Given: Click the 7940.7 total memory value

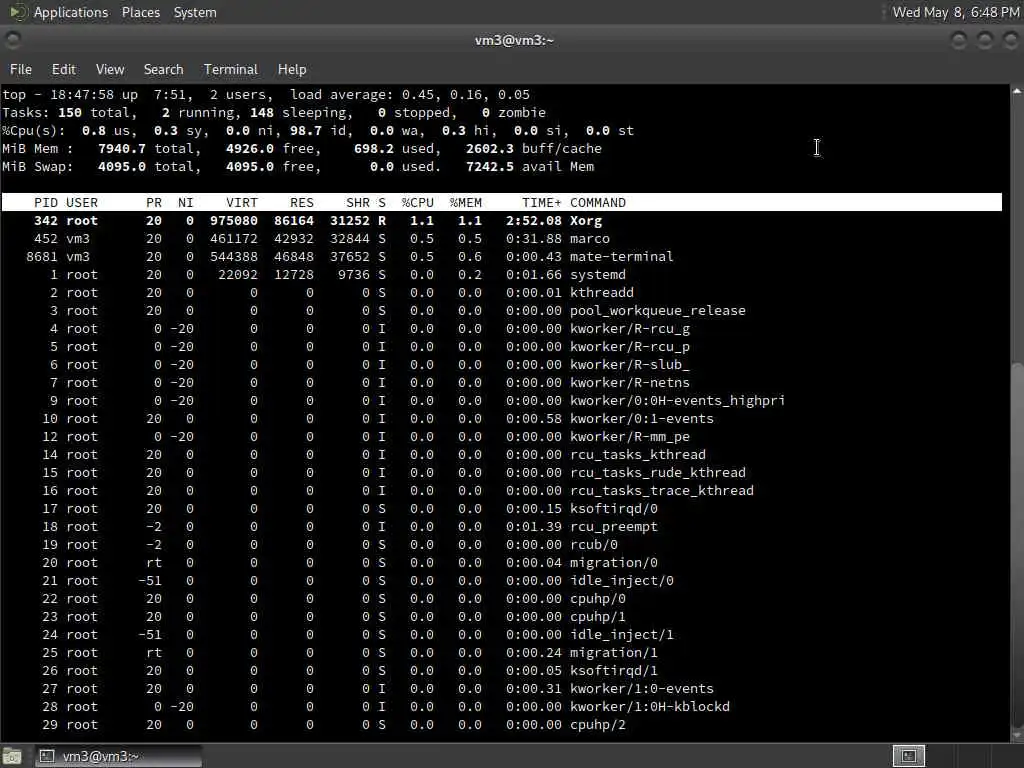Looking at the screenshot, I should coord(121,149).
